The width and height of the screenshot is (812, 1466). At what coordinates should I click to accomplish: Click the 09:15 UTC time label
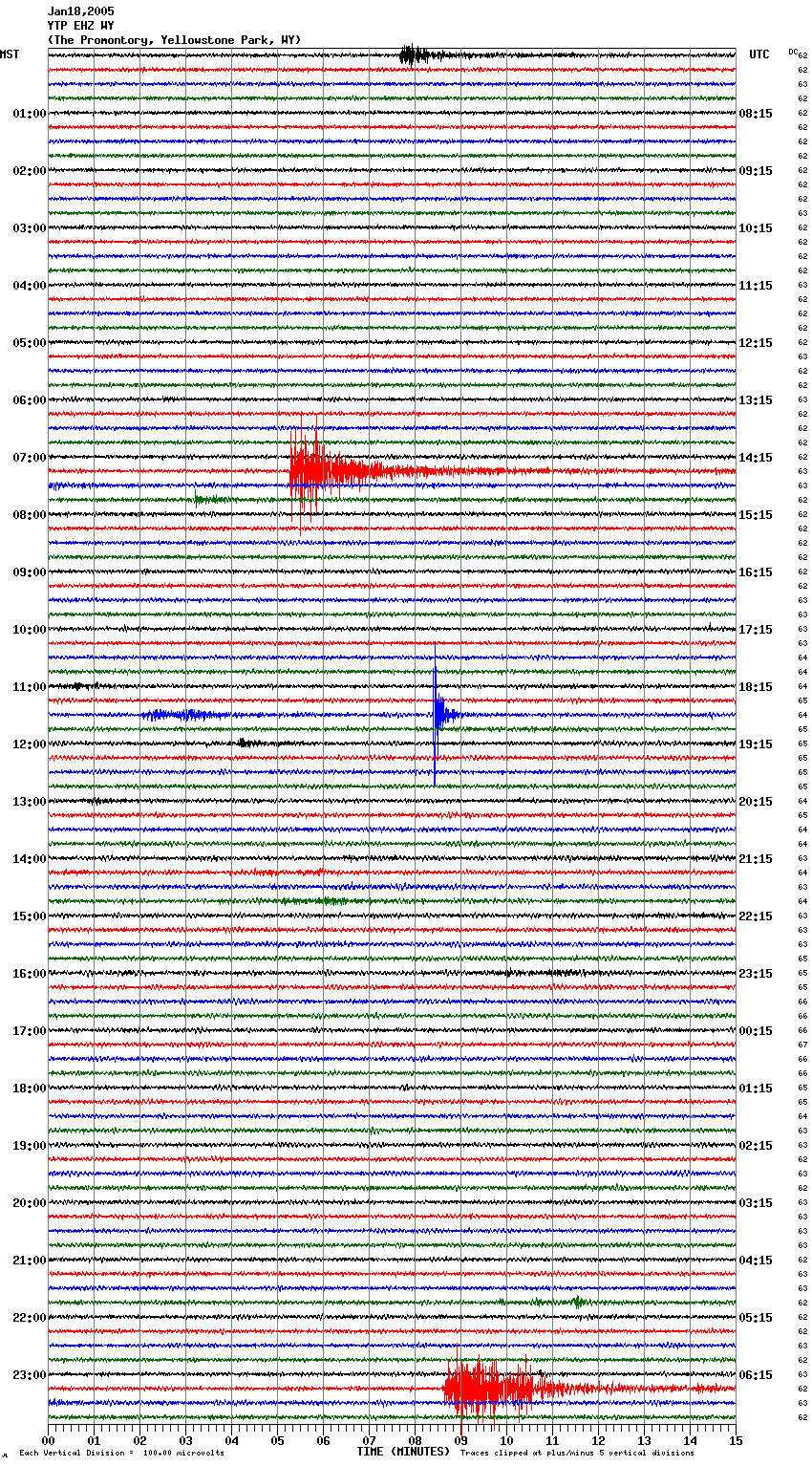(x=756, y=171)
